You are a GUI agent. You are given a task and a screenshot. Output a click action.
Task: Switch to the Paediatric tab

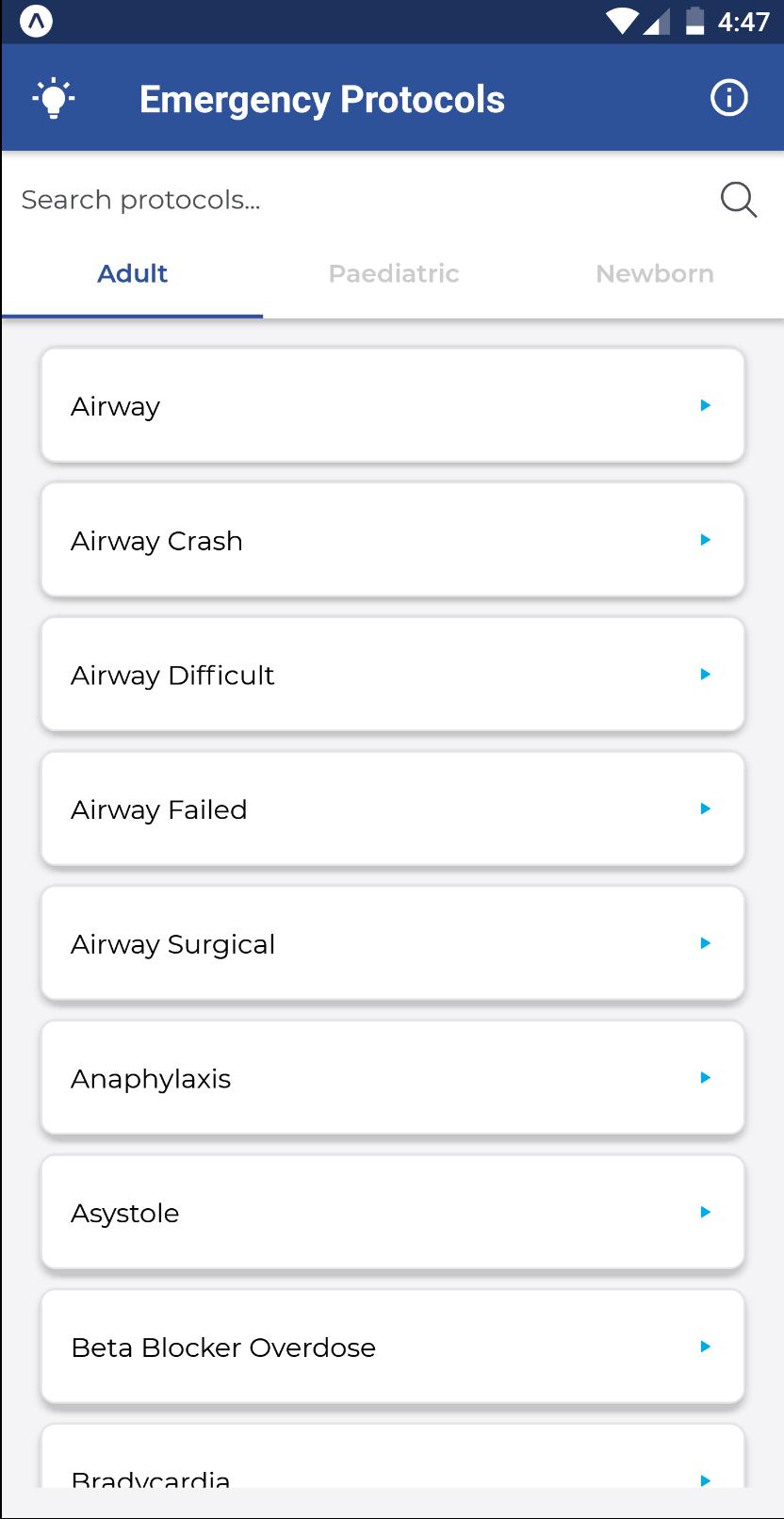coord(393,273)
